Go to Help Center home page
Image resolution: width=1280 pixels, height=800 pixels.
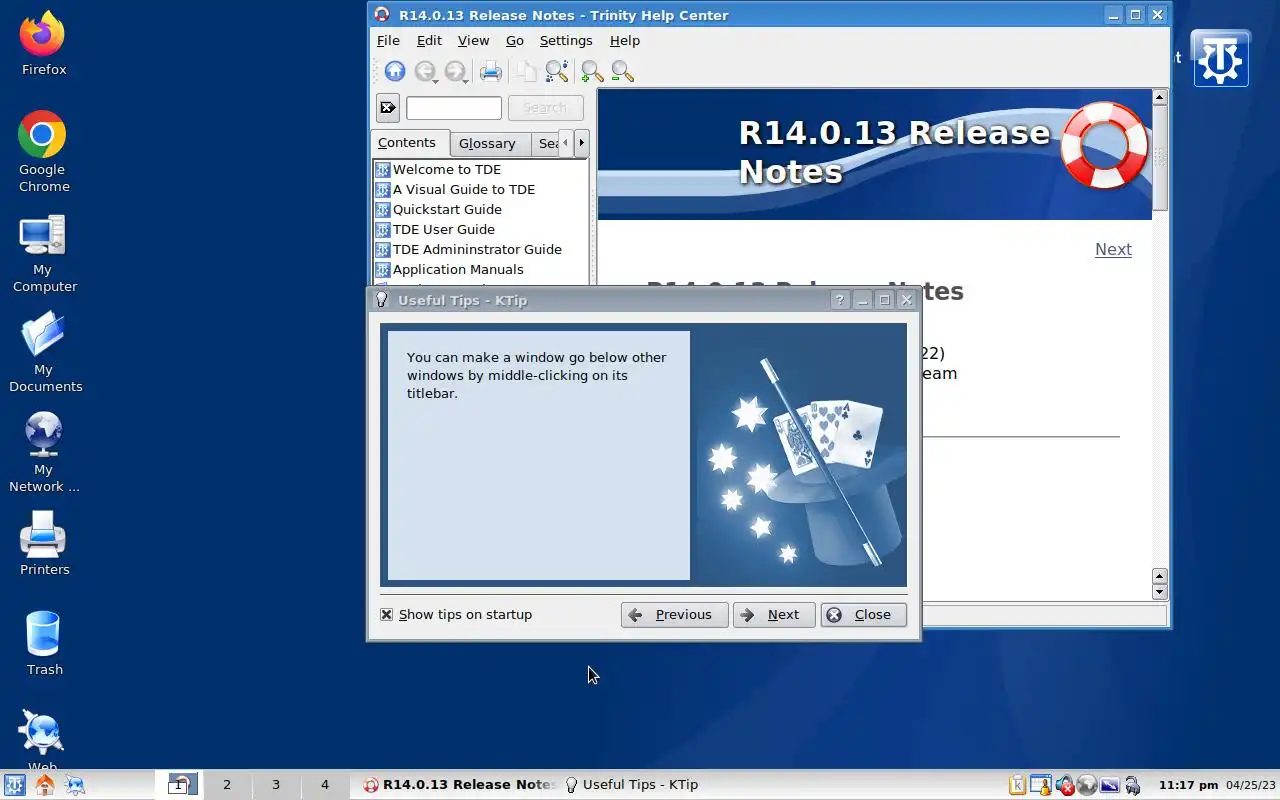(x=395, y=71)
